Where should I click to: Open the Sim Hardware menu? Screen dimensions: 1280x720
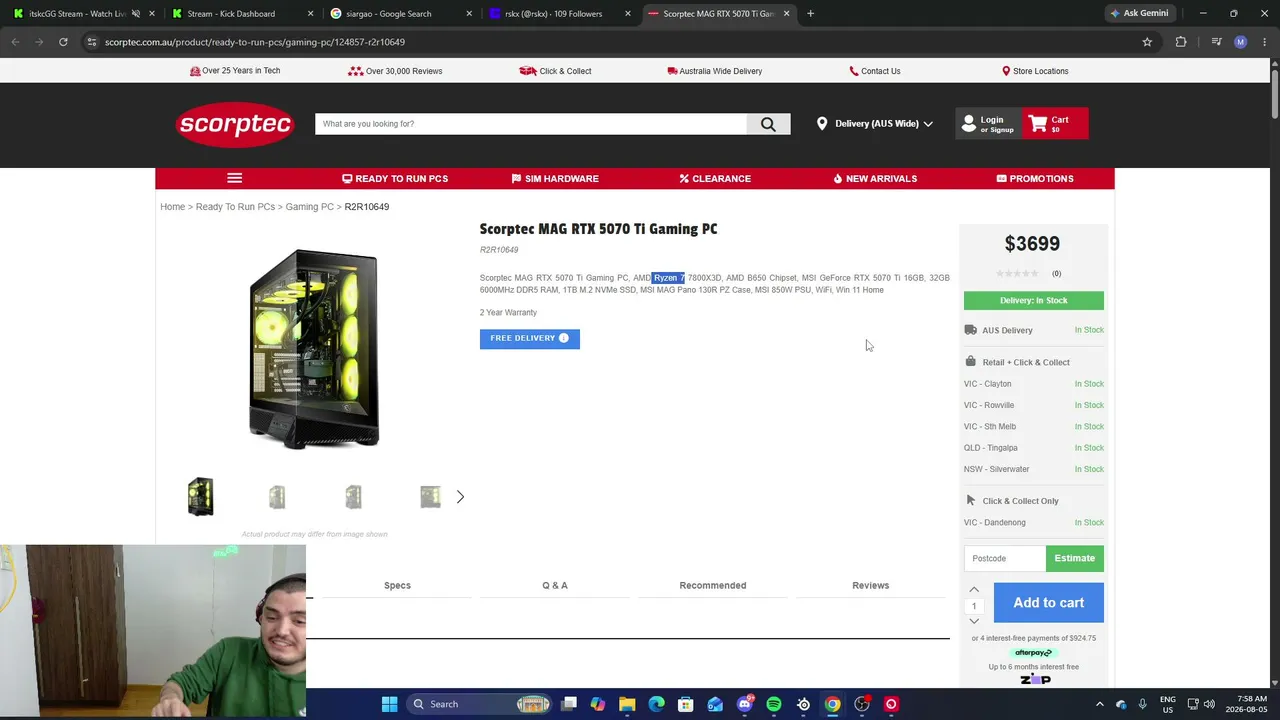tap(555, 178)
